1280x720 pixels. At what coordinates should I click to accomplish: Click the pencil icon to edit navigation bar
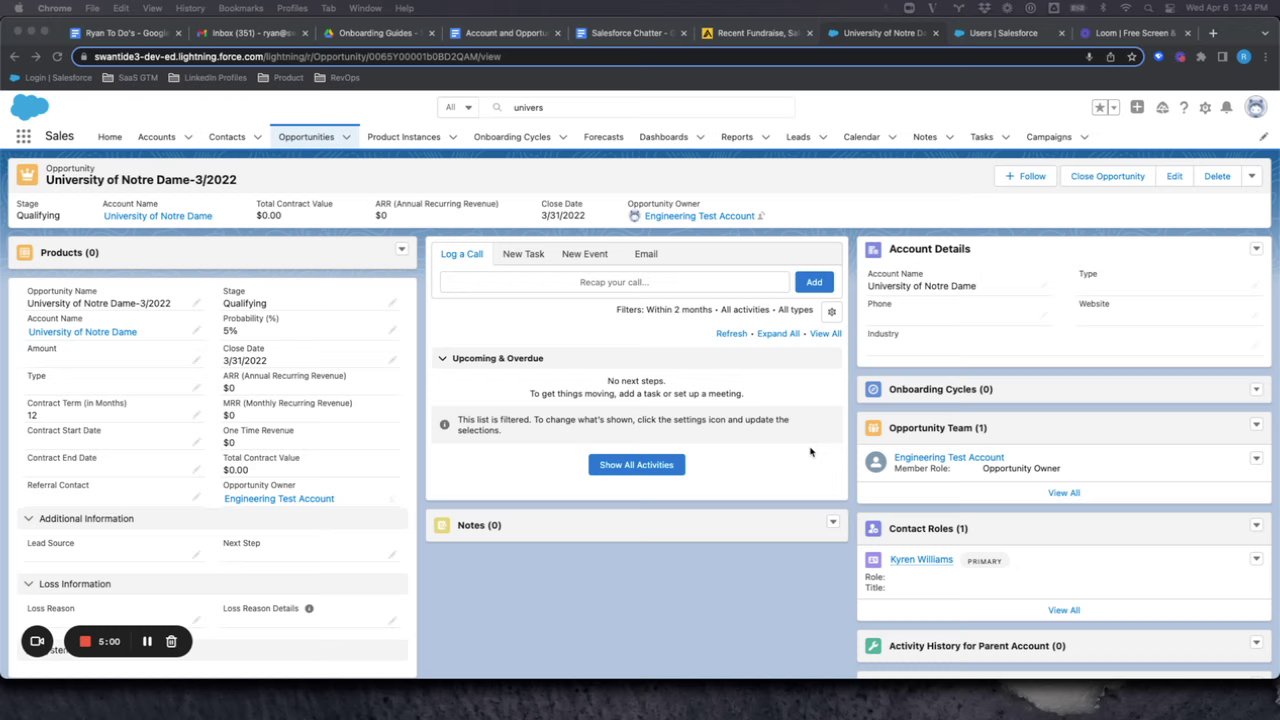pyautogui.click(x=1263, y=137)
